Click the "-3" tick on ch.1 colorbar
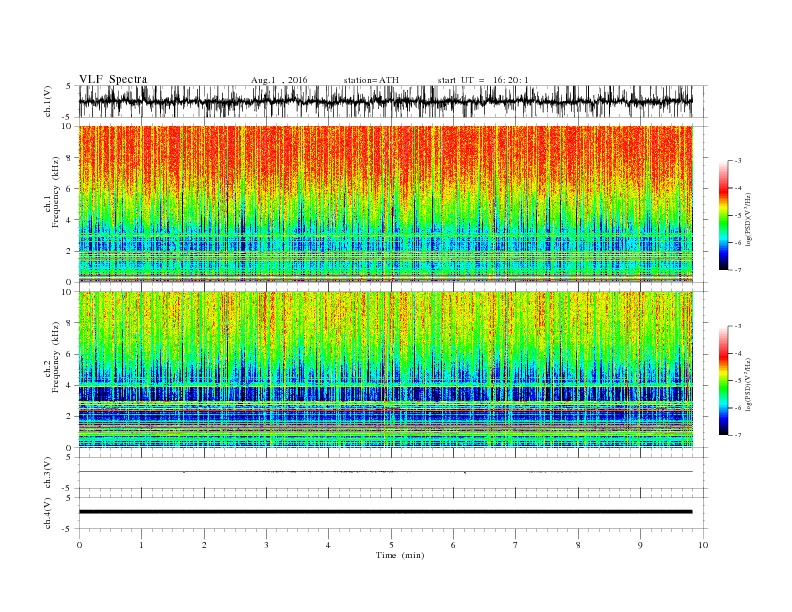This screenshot has width=792, height=612. [738, 161]
